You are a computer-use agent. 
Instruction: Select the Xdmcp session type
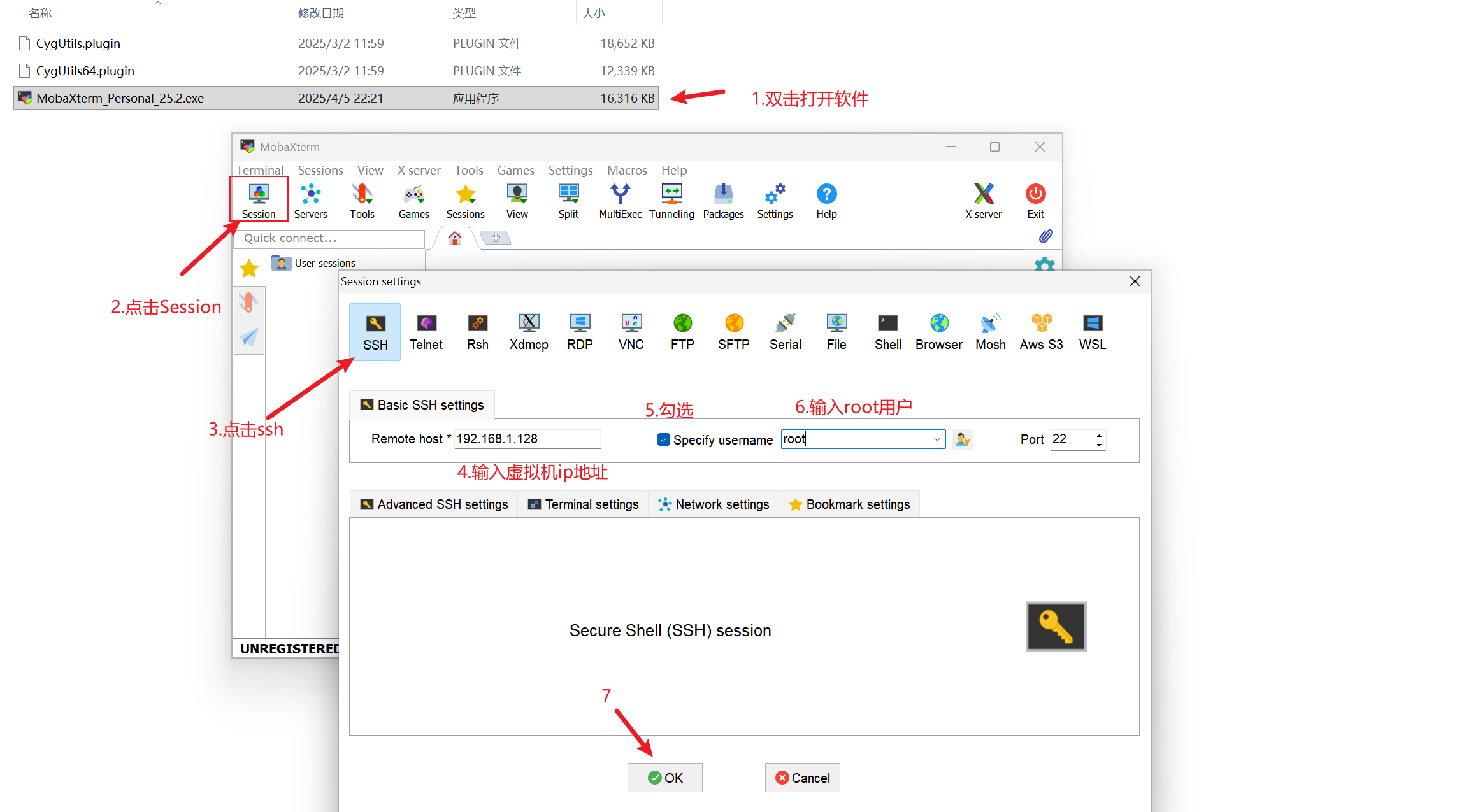[529, 332]
